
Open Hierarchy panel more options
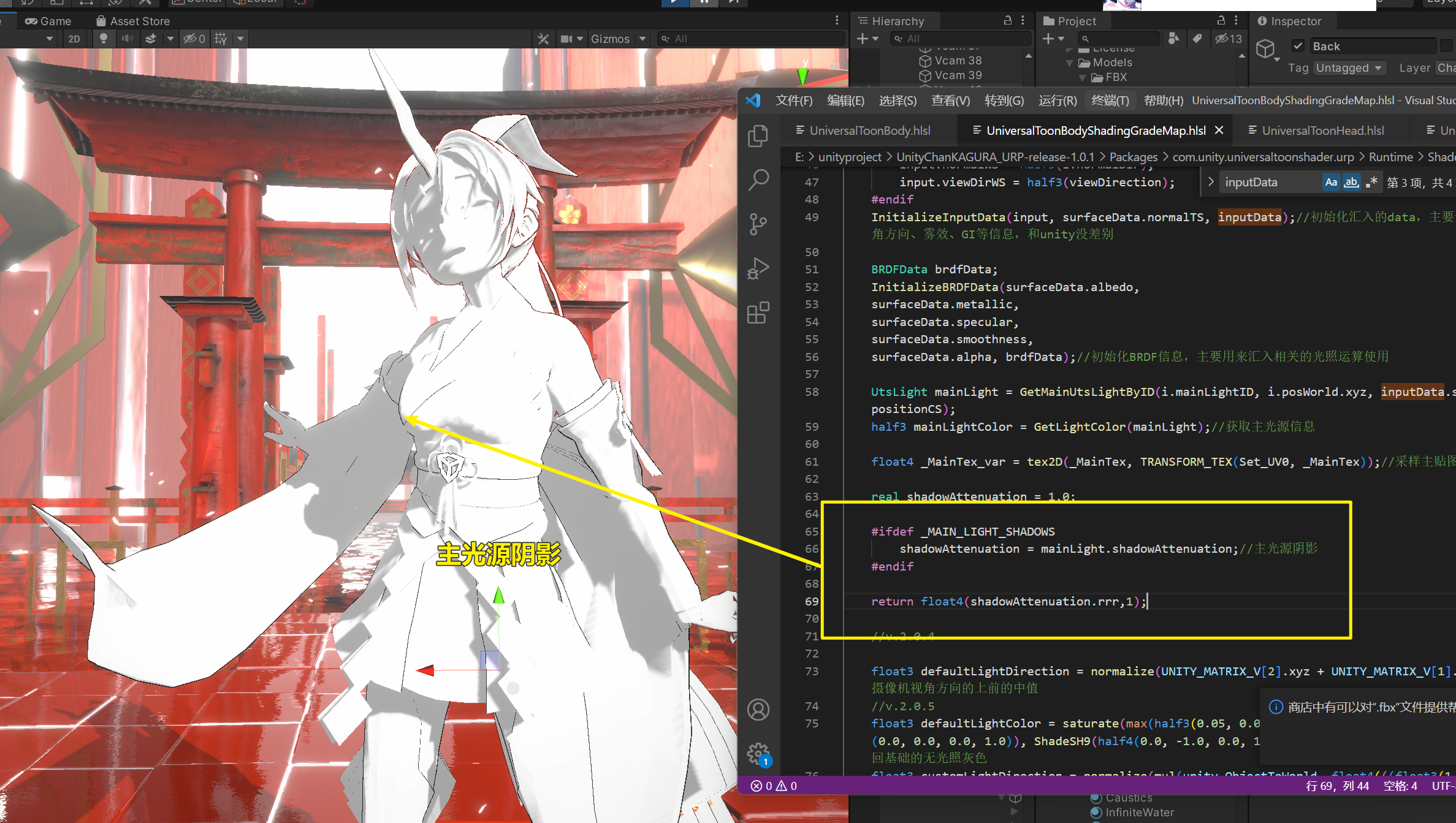click(1023, 20)
